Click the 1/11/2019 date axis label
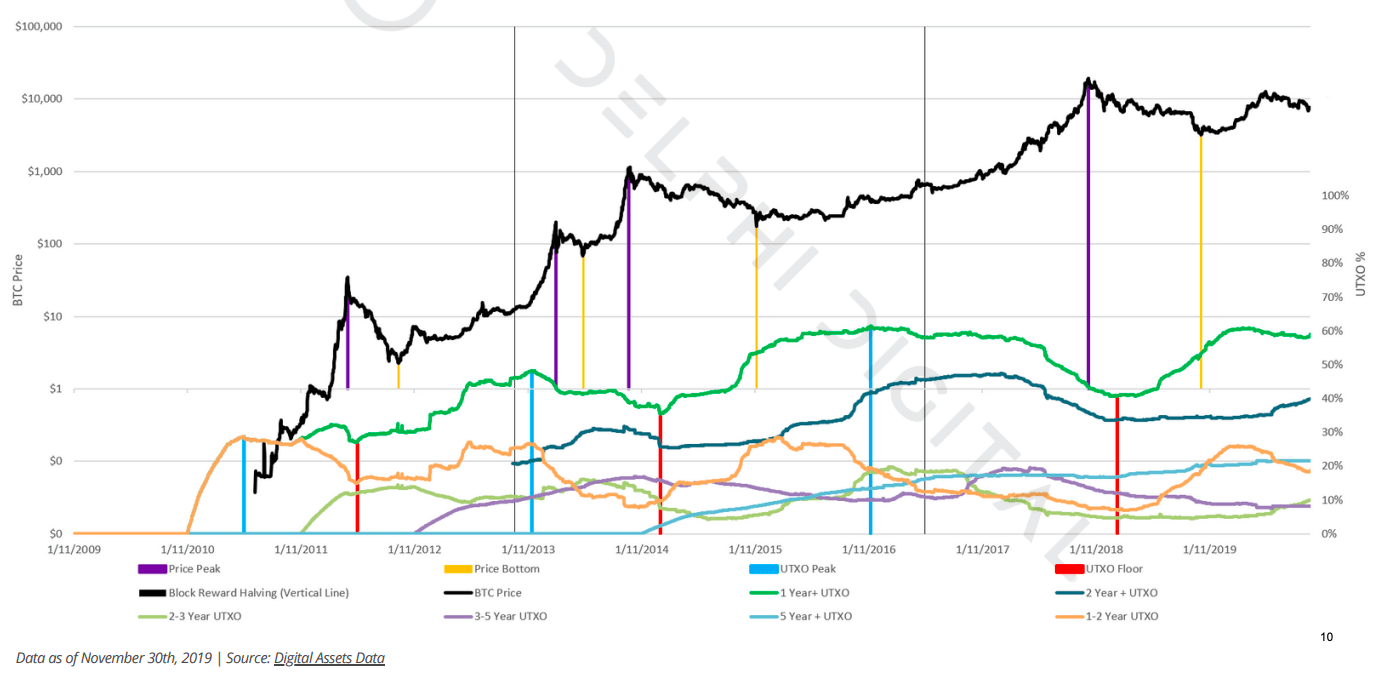Image resolution: width=1374 pixels, height=675 pixels. [1210, 549]
